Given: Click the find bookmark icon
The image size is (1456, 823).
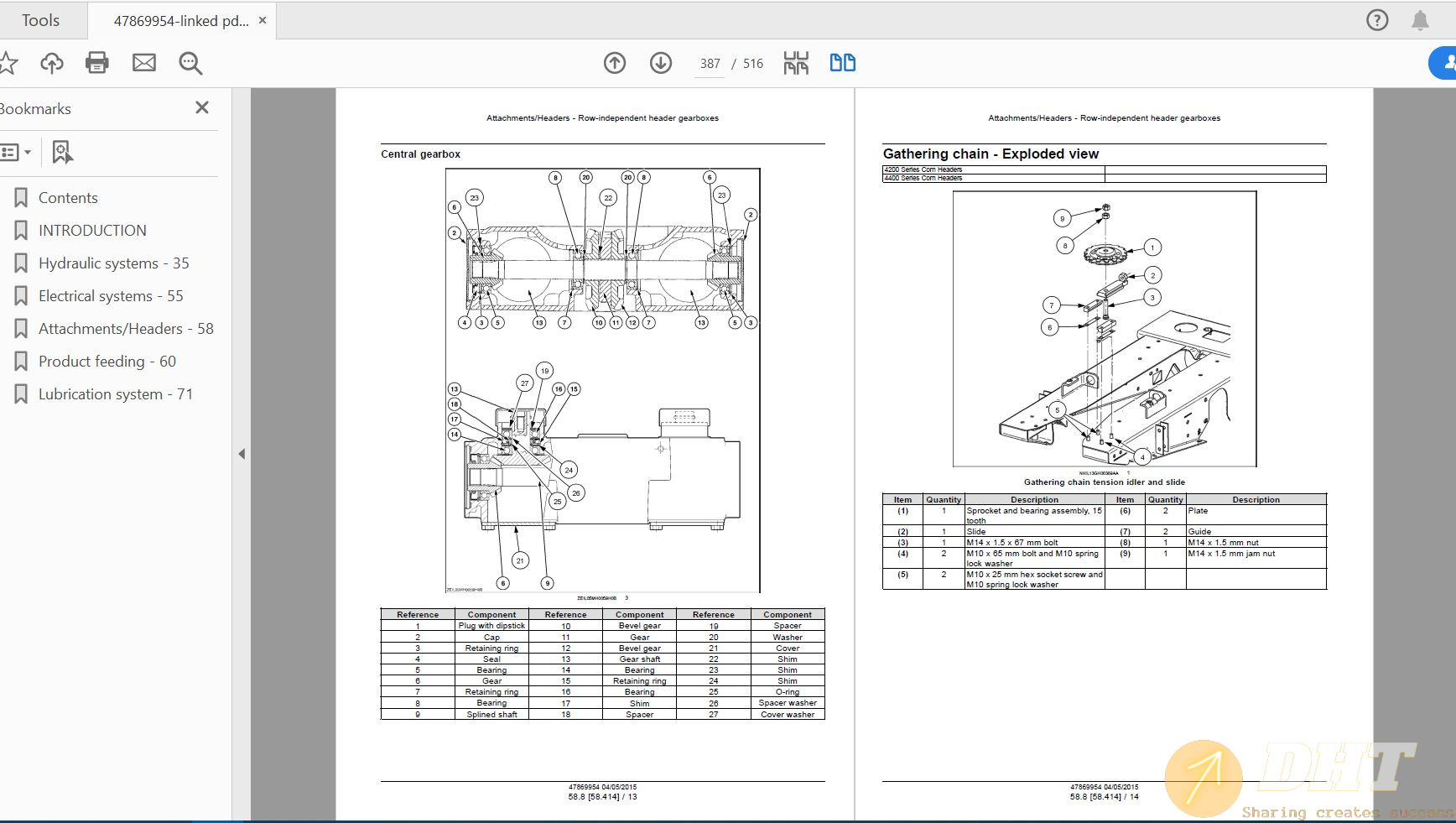Looking at the screenshot, I should pyautogui.click(x=62, y=152).
